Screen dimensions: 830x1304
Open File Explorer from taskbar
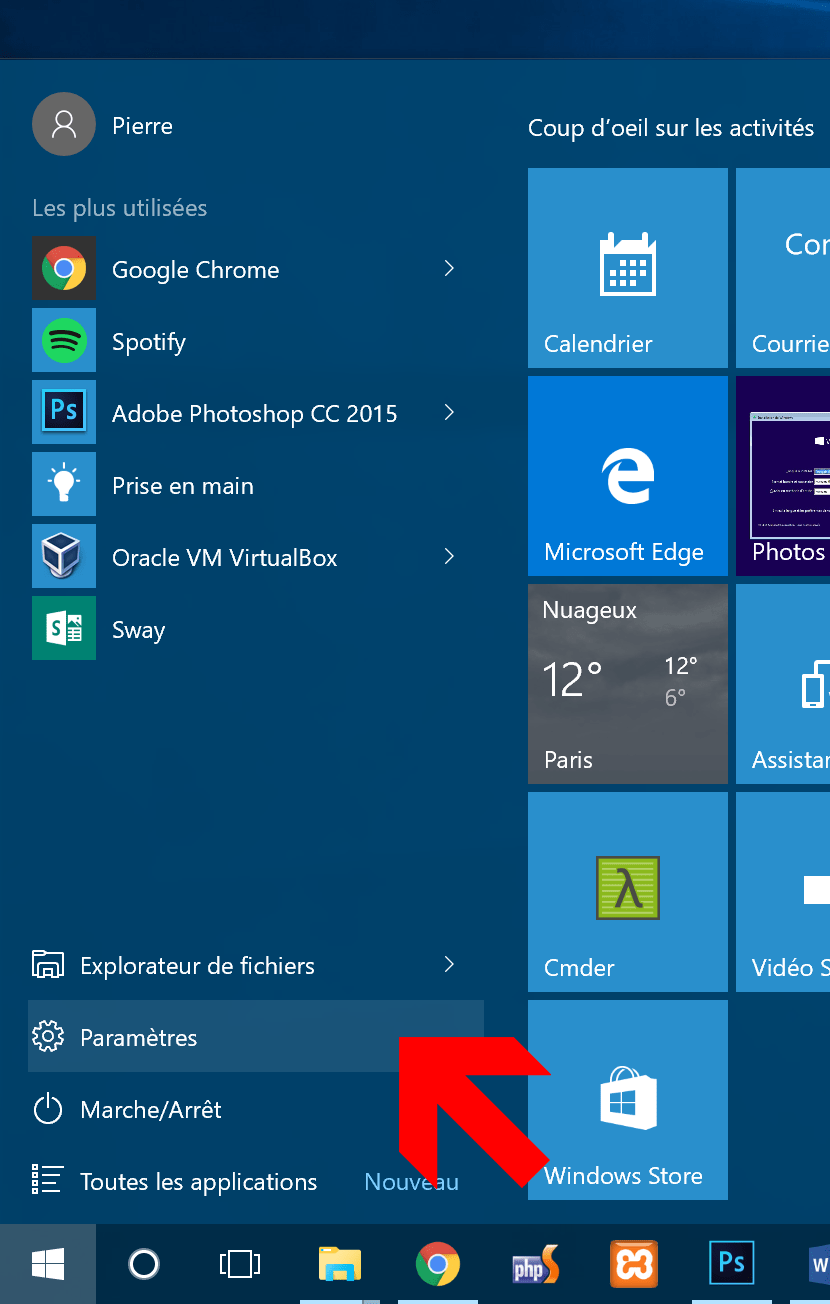coord(340,1264)
